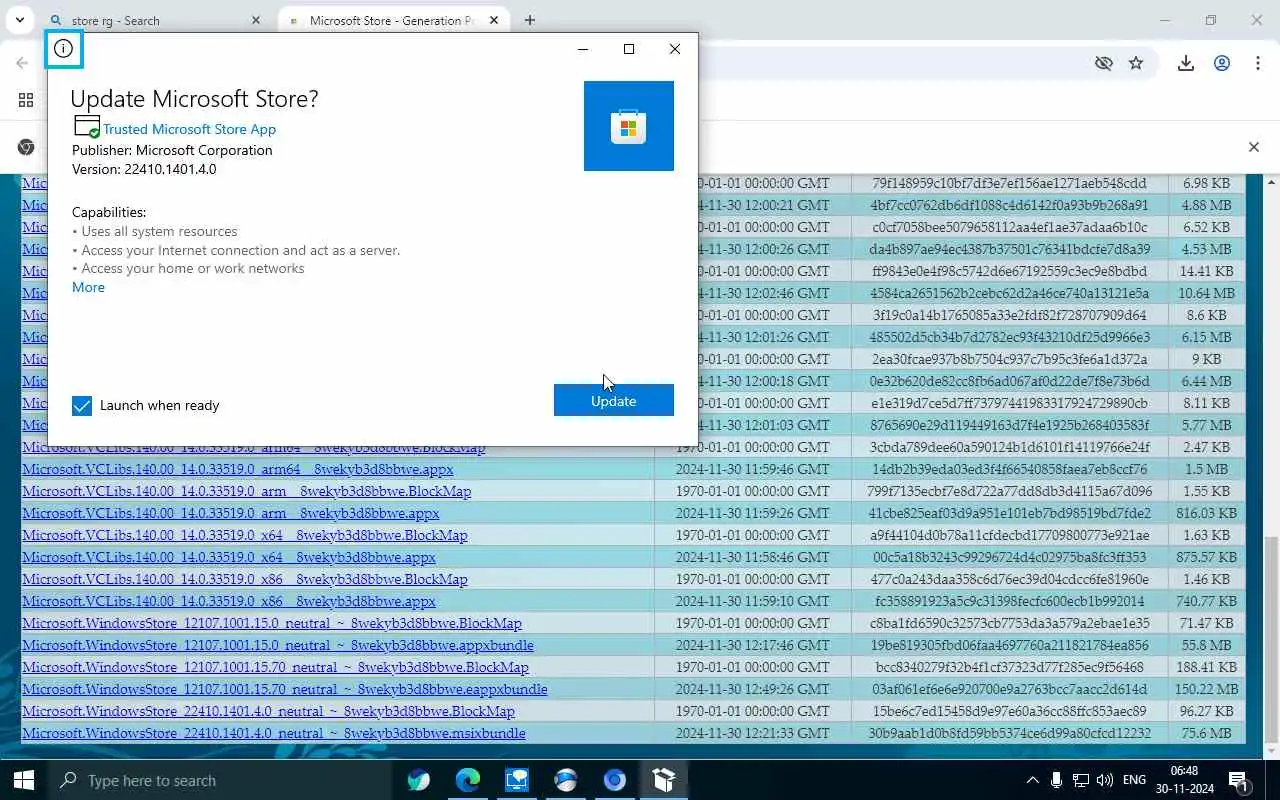Download VCLibs 14.0.33519.0 x64 appx link
Screen dimensions: 1280x800
coord(229,557)
